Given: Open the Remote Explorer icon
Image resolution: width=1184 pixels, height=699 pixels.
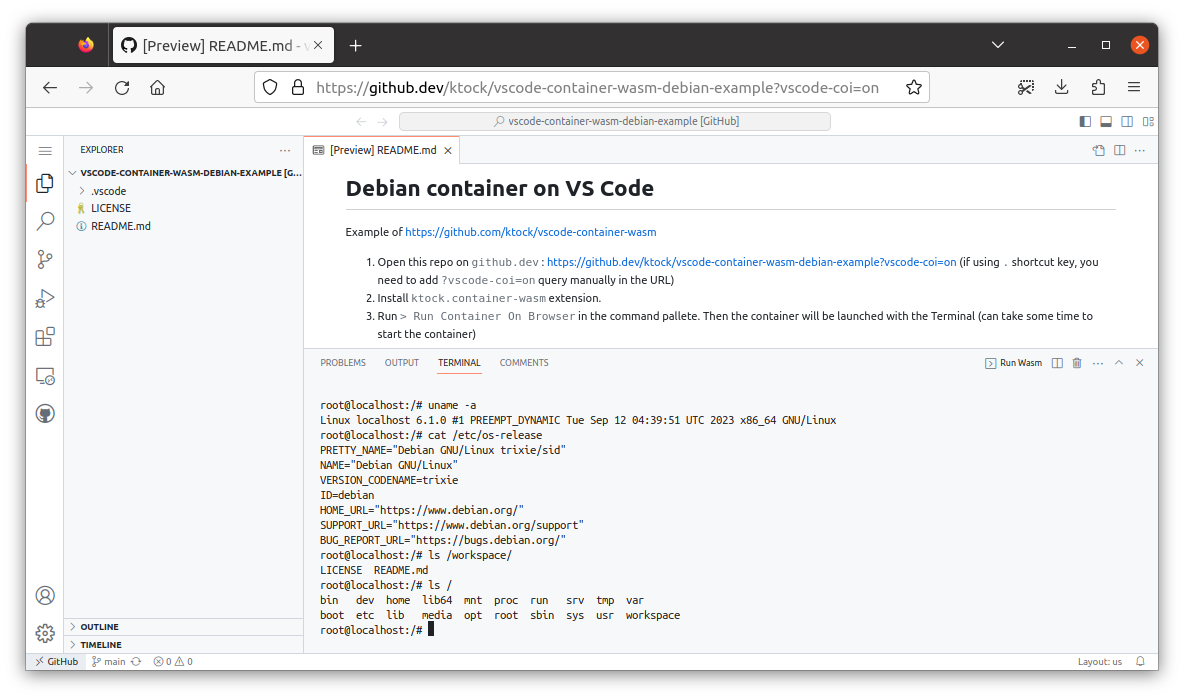Looking at the screenshot, I should point(45,375).
